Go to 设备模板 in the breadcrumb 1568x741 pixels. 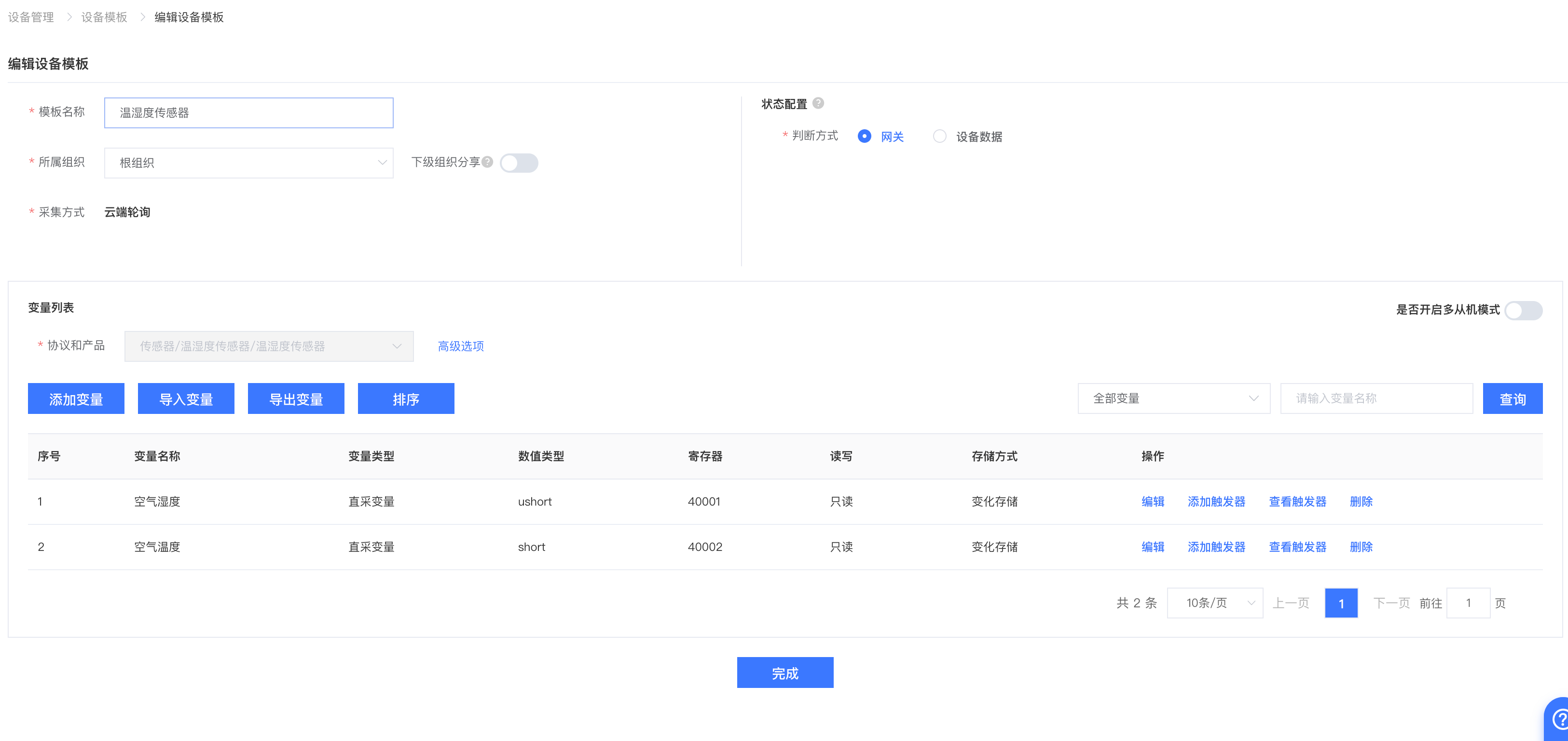tap(104, 17)
